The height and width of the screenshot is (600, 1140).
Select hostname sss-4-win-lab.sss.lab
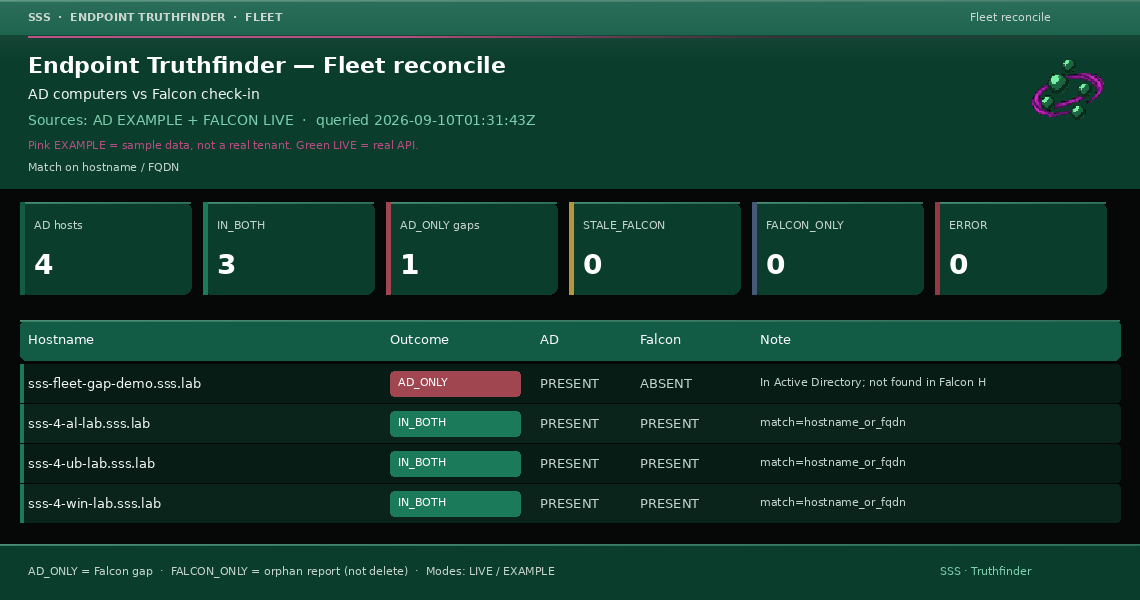click(x=95, y=503)
